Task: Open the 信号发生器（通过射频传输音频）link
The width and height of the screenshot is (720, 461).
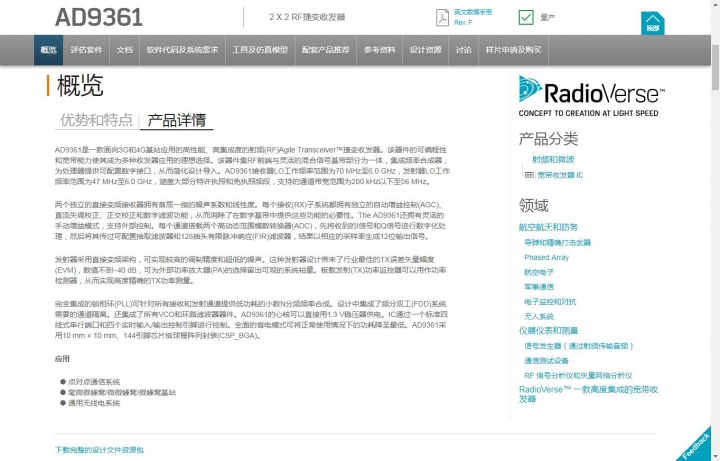Action: point(579,346)
